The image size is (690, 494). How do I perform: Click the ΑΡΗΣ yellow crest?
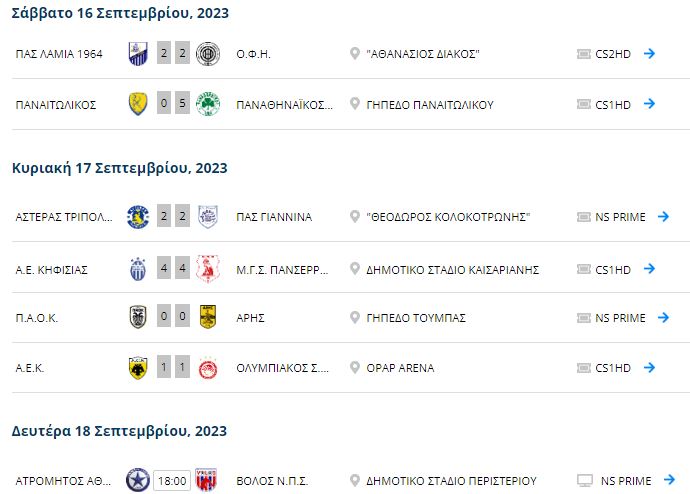(x=208, y=317)
